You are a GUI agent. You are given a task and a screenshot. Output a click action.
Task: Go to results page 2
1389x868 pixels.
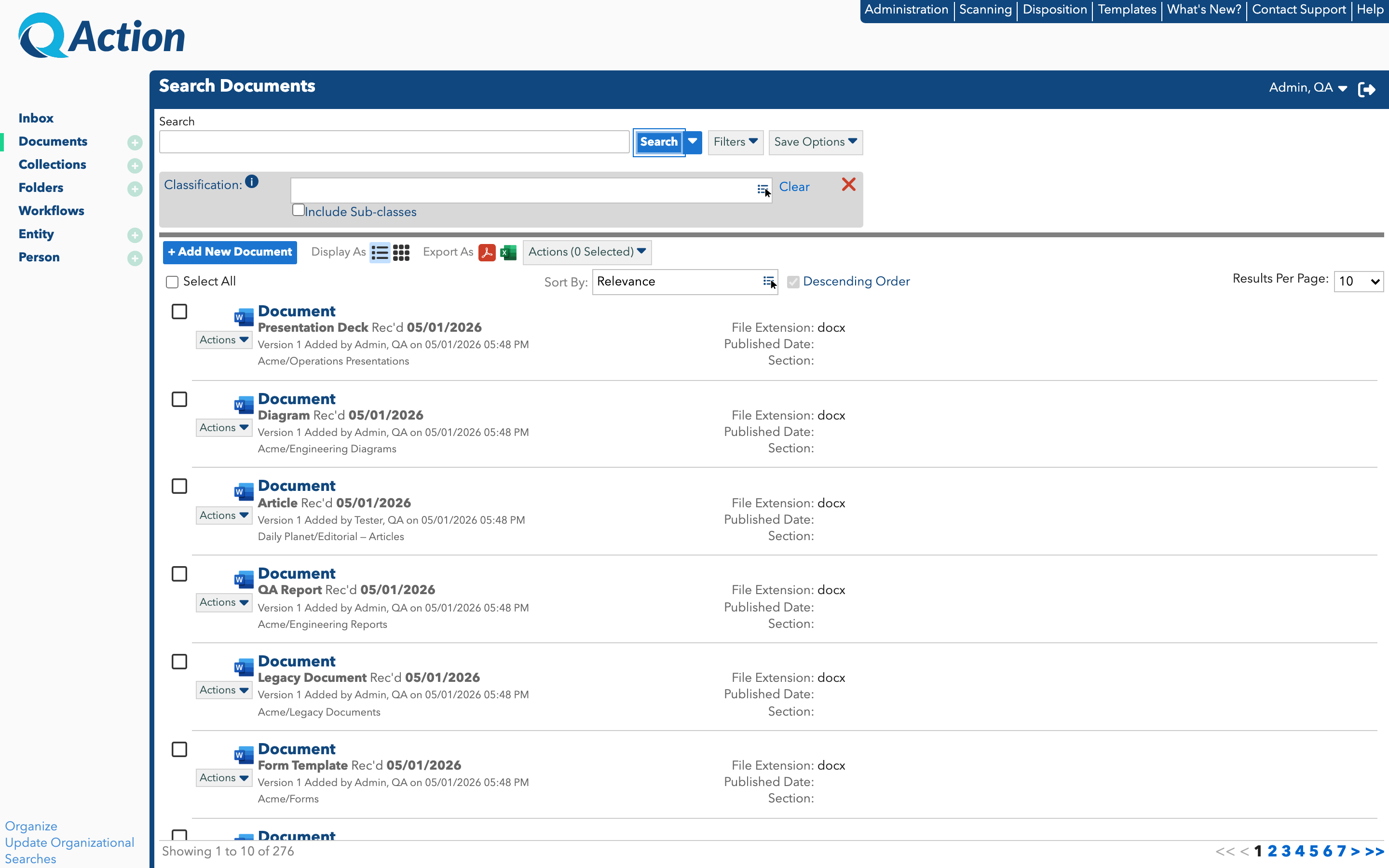point(1272,851)
